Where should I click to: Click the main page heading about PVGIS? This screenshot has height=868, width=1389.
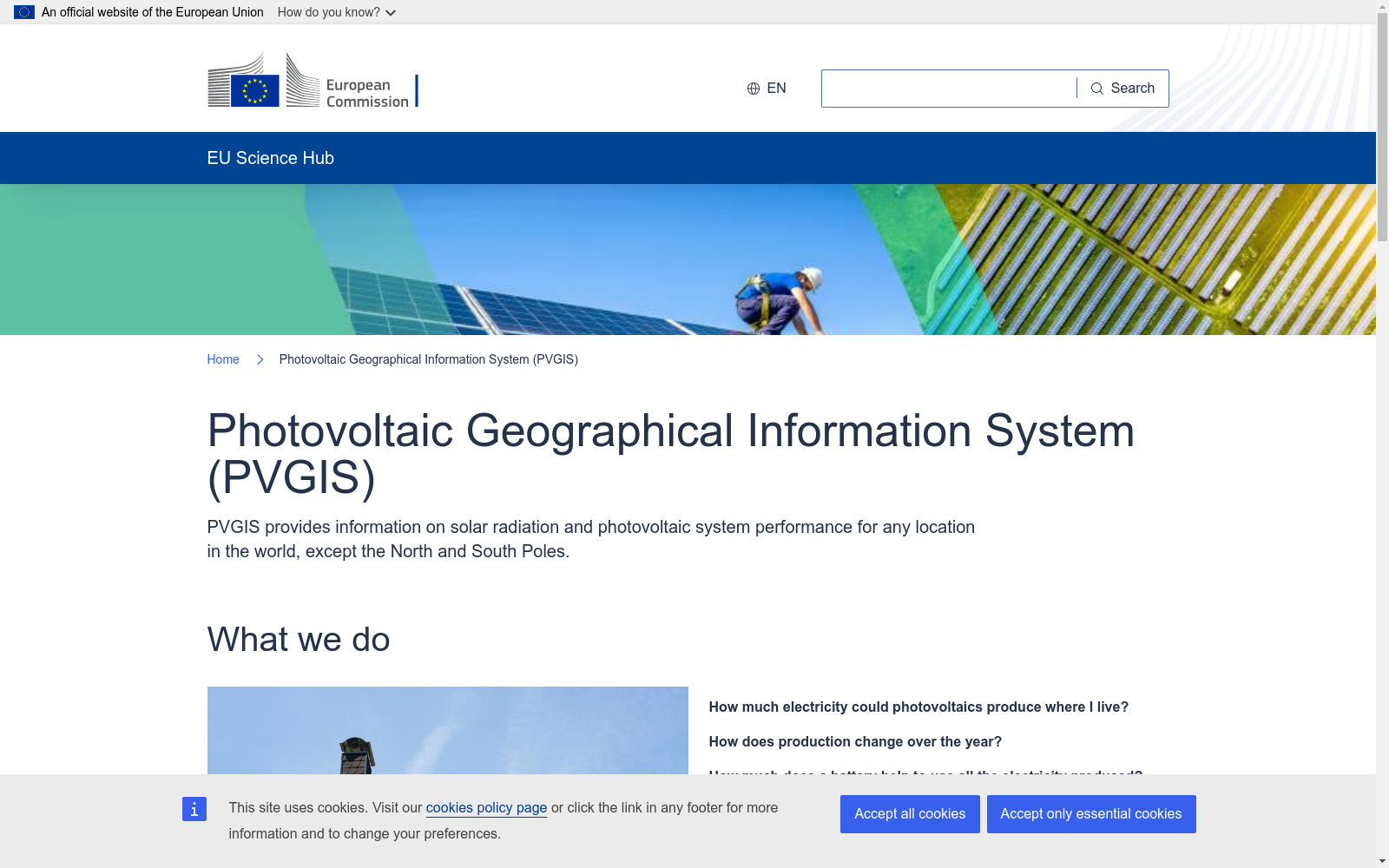670,454
